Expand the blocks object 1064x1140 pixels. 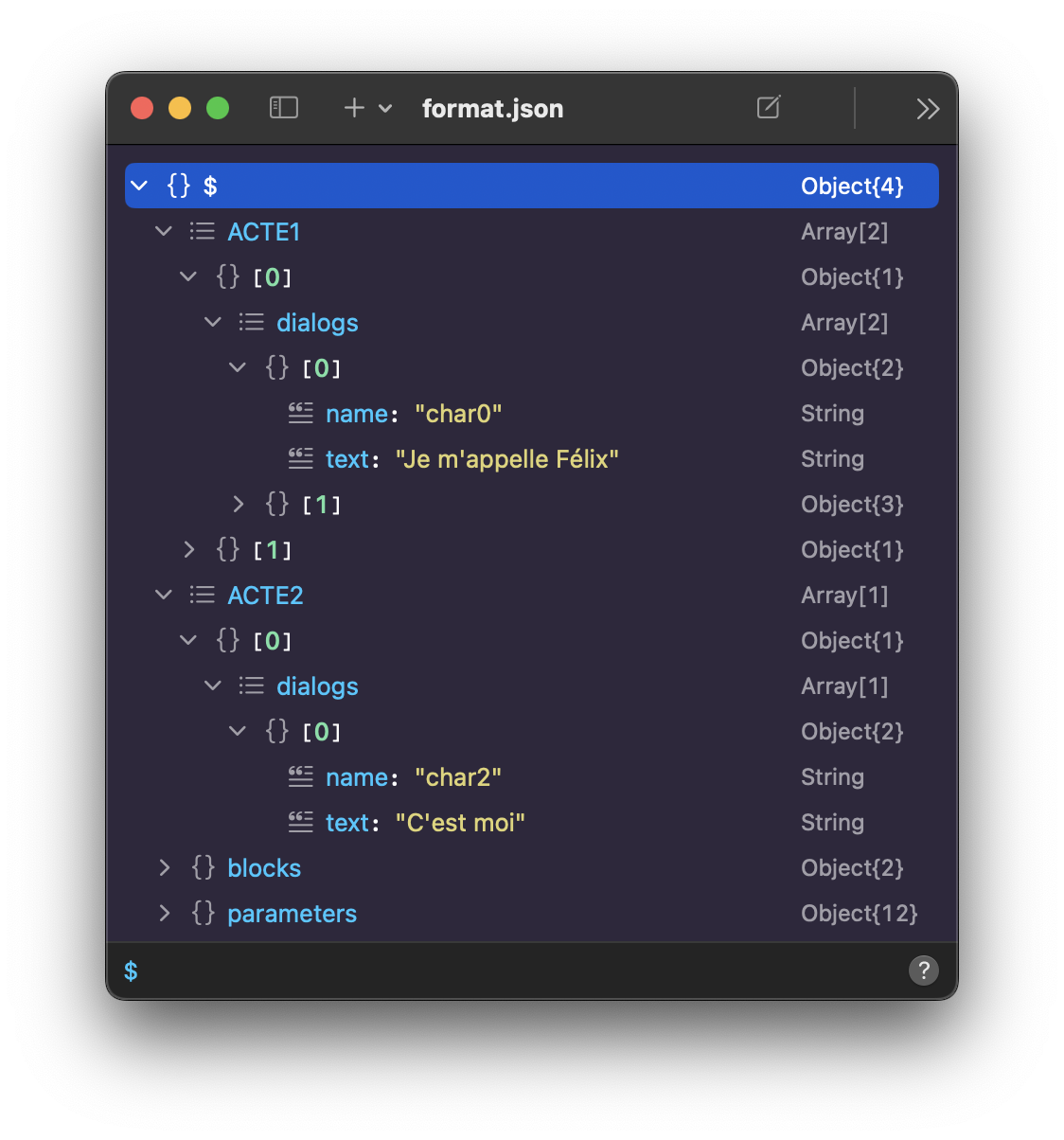coord(164,867)
